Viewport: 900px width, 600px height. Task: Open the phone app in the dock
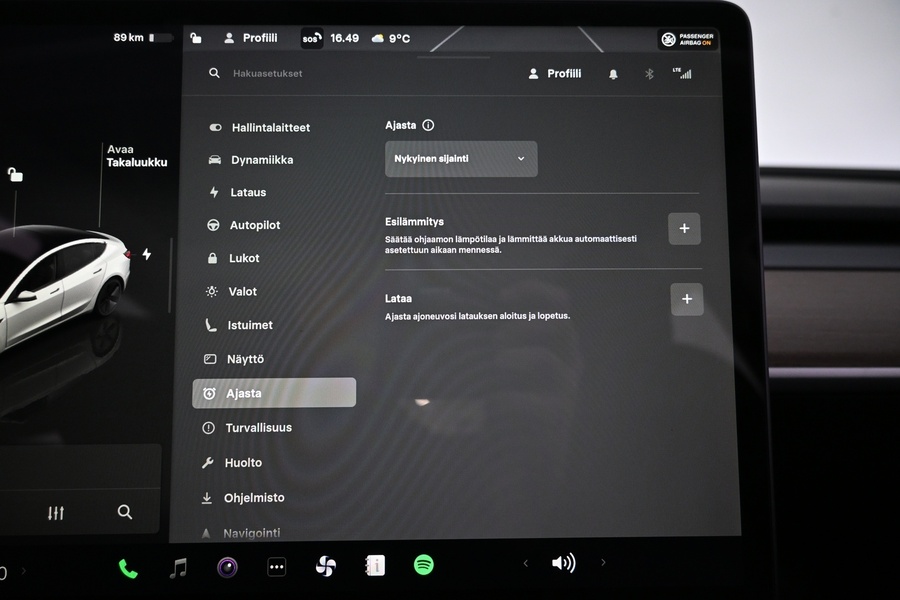click(x=128, y=568)
